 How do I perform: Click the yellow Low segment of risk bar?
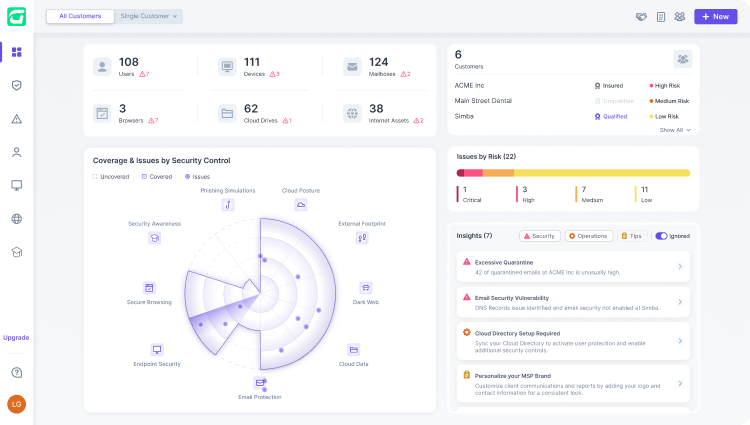(602, 173)
